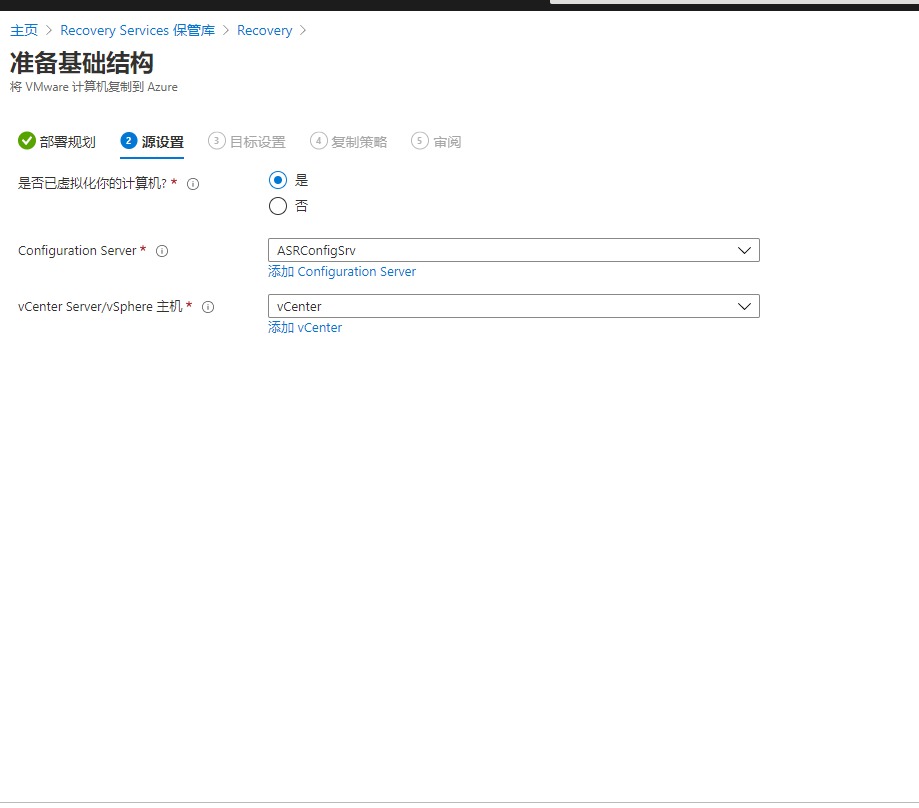This screenshot has width=919, height=808.
Task: Click the vCenter Server/vSphere 主机 label
Action: click(100, 306)
